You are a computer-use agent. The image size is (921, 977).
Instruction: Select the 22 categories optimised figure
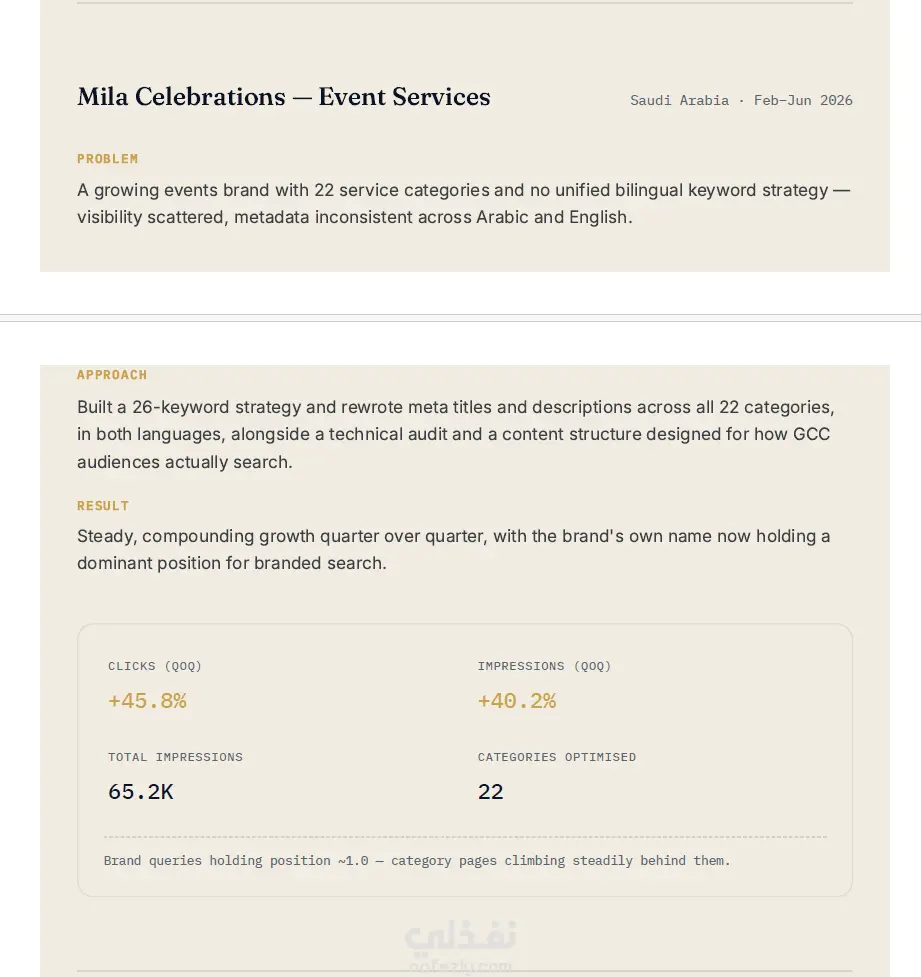pyautogui.click(x=490, y=792)
